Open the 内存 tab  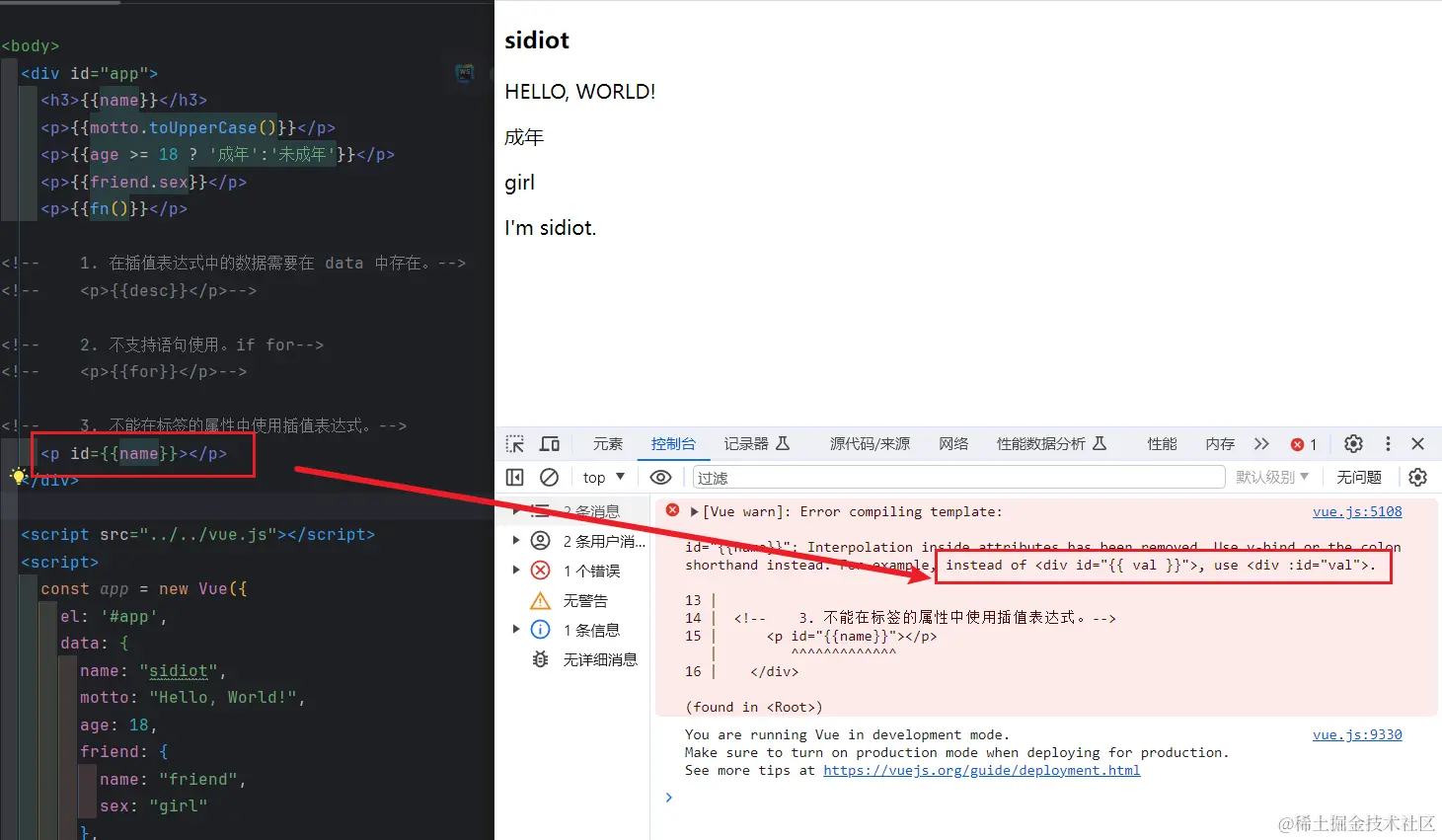[x=1220, y=444]
